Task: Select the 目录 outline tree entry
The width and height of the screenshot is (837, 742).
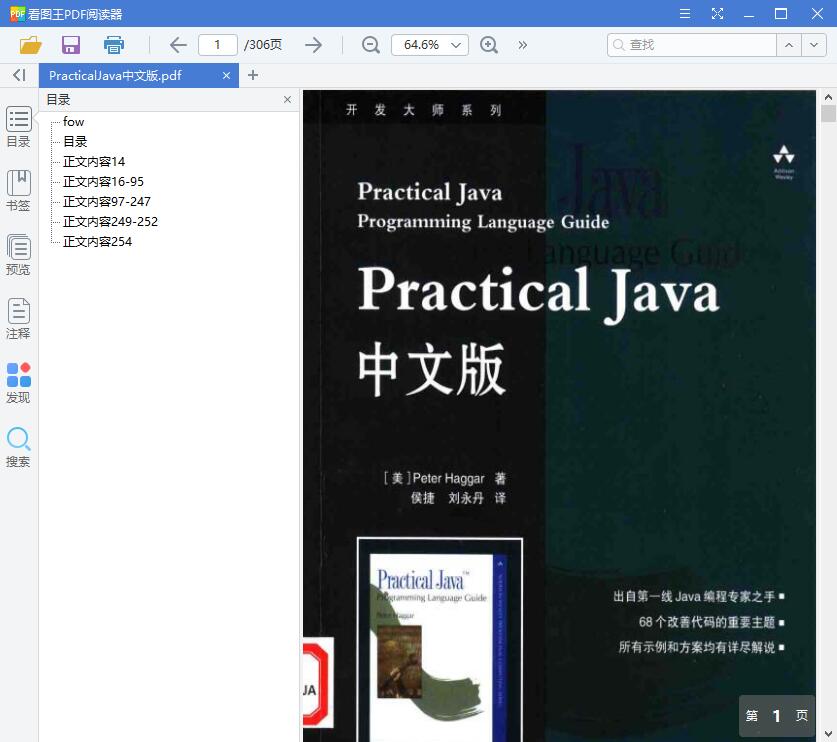Action: coord(75,141)
